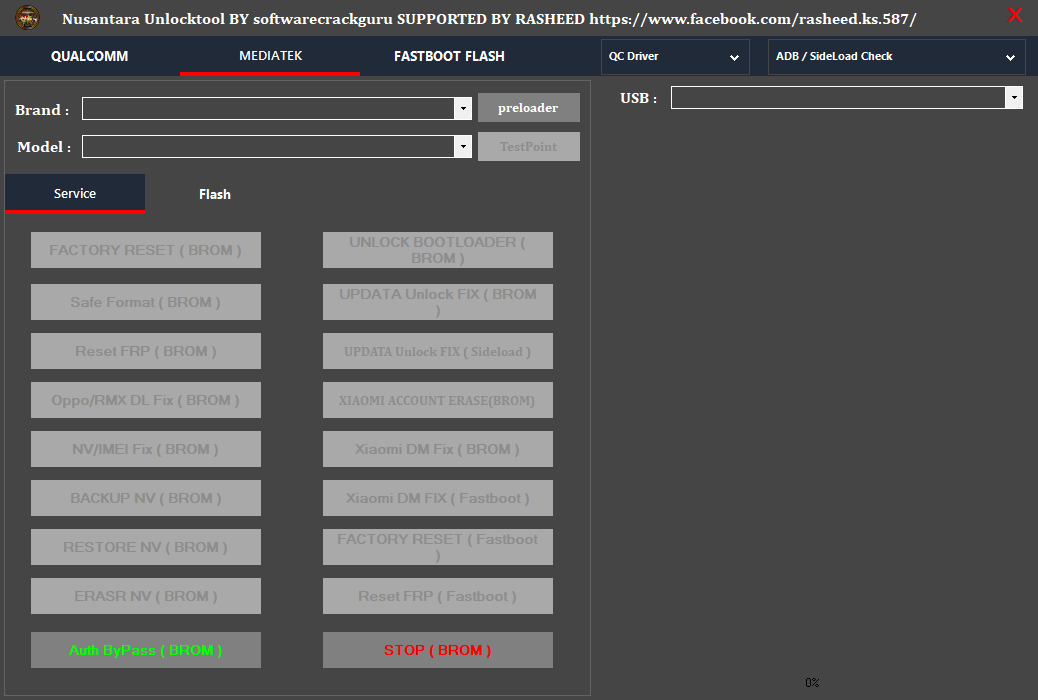1038x700 pixels.
Task: Click UNLOCK BOOTLOADER ( BROM )
Action: (x=437, y=249)
